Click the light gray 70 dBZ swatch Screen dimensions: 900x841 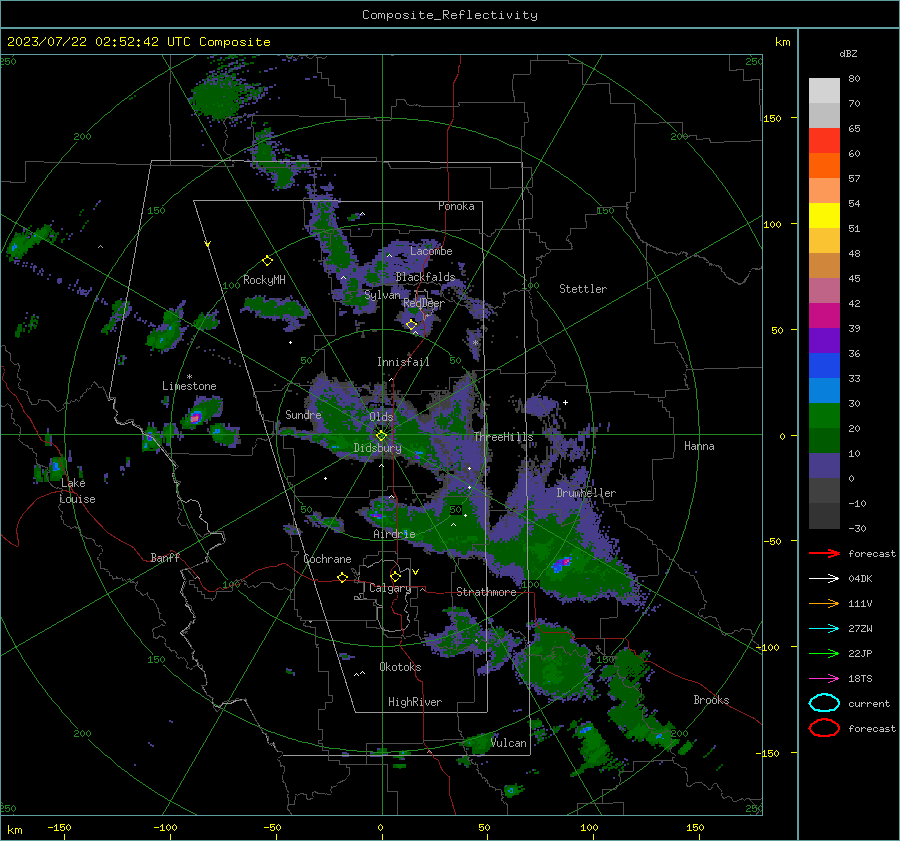[x=824, y=91]
